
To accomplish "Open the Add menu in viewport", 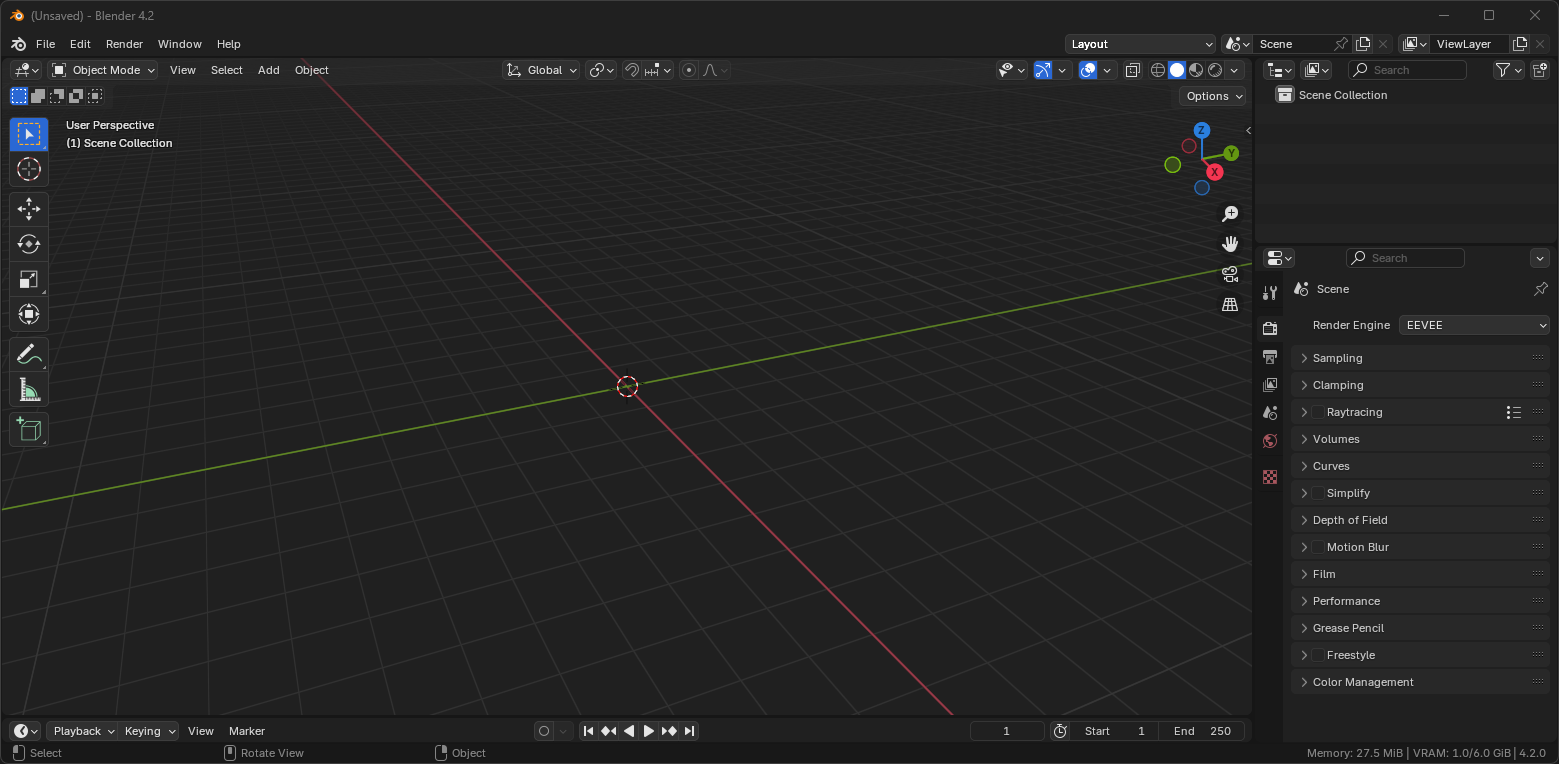I will tap(269, 70).
